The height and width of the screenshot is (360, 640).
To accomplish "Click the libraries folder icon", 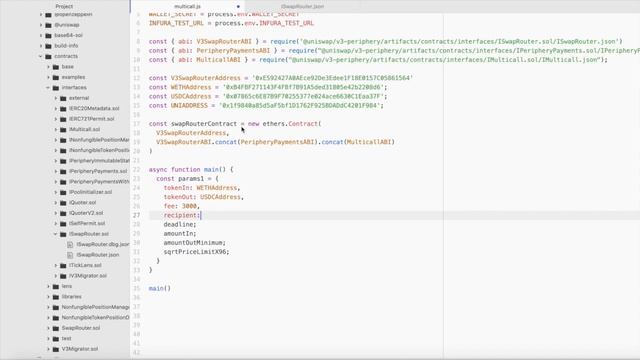I will tap(56, 297).
